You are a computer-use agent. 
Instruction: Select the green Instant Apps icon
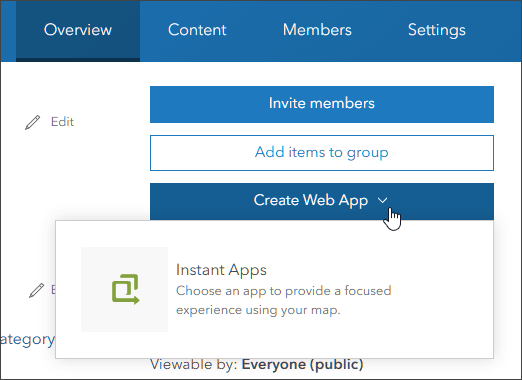point(125,289)
